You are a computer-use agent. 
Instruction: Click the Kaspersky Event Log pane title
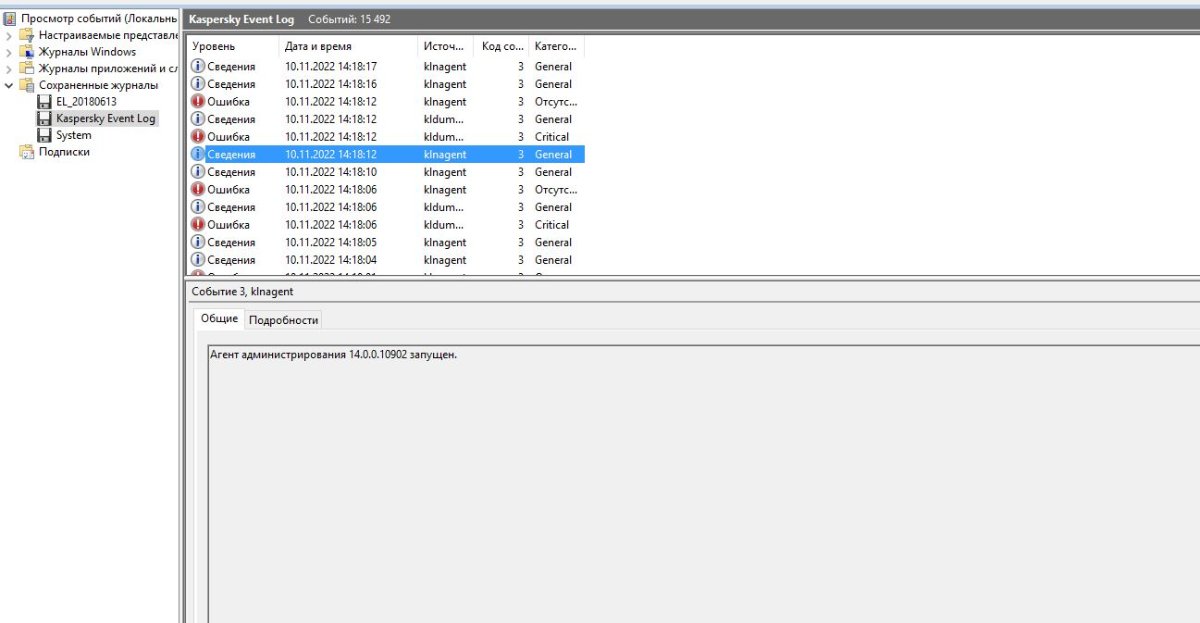pos(241,19)
